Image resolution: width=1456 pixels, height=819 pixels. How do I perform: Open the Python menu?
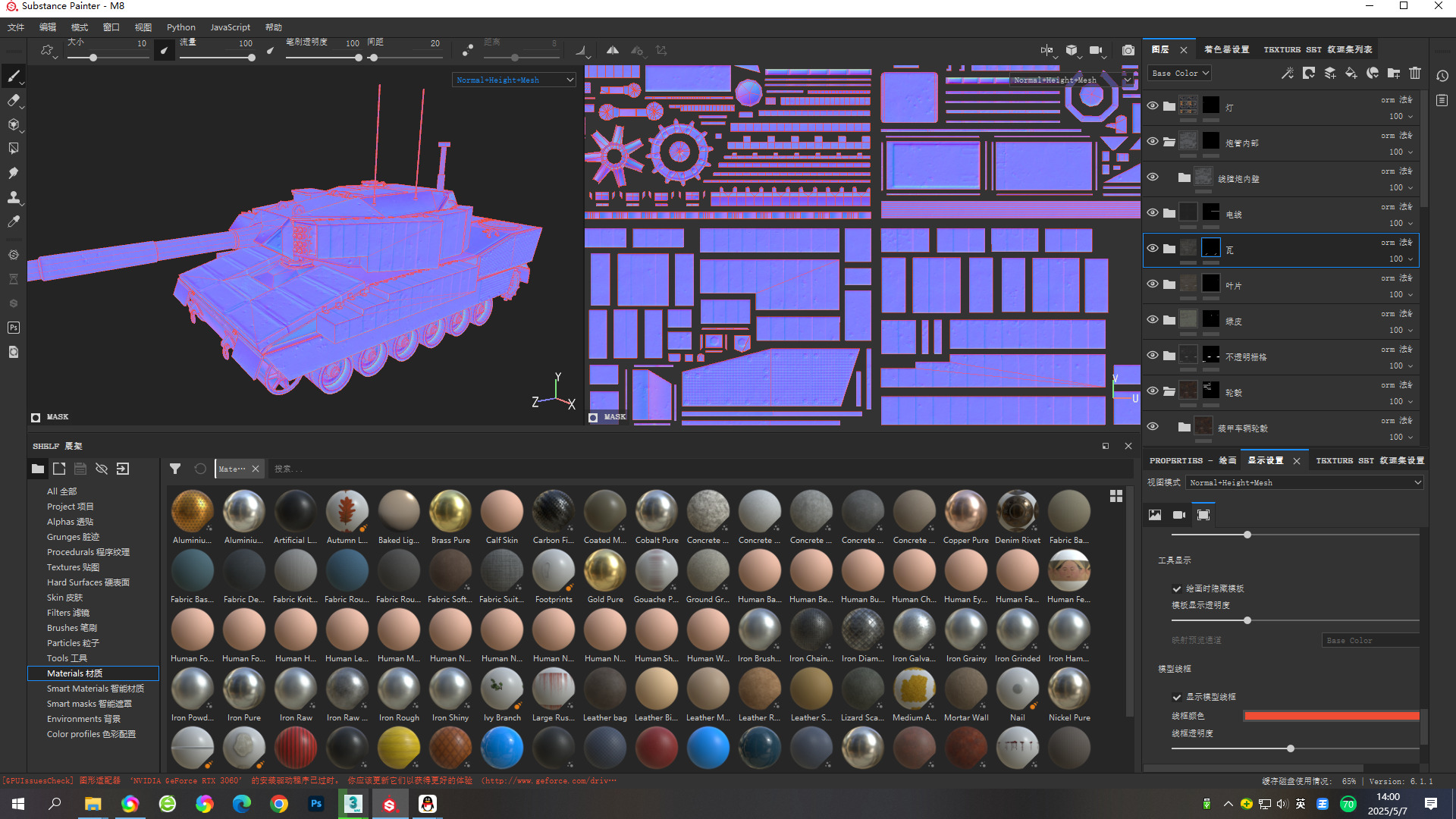180,27
